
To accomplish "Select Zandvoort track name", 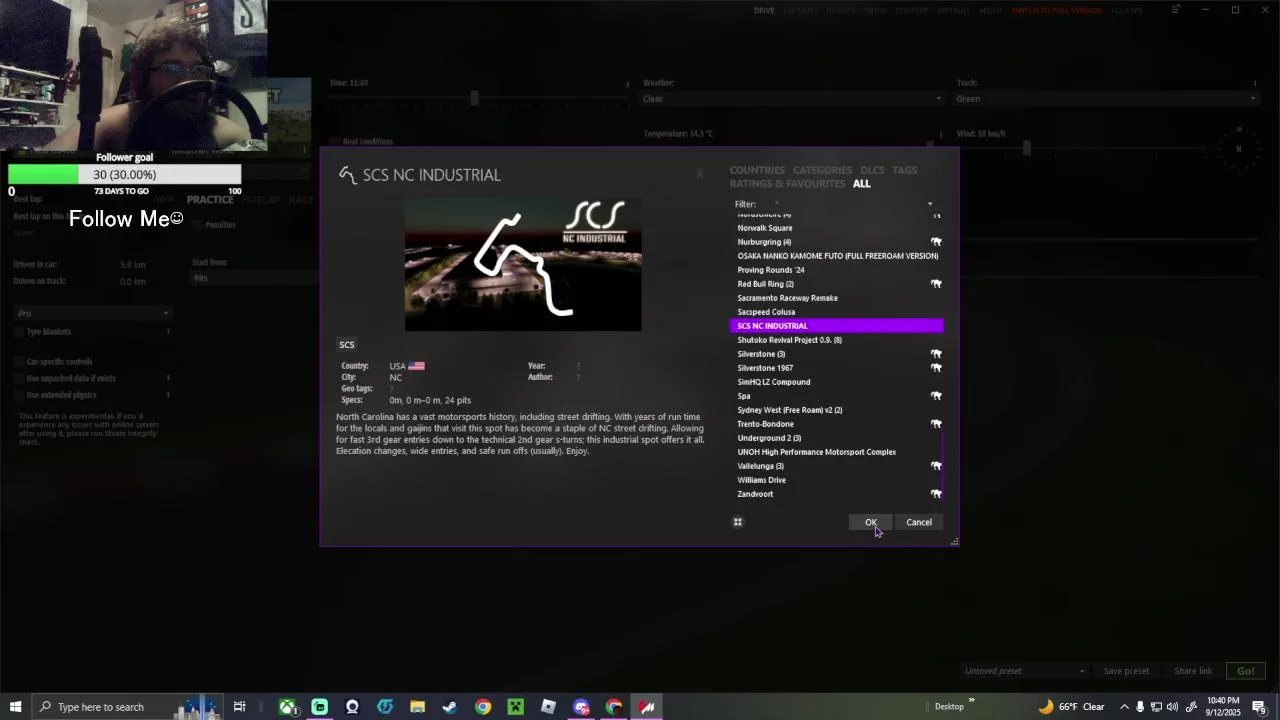I will point(755,494).
